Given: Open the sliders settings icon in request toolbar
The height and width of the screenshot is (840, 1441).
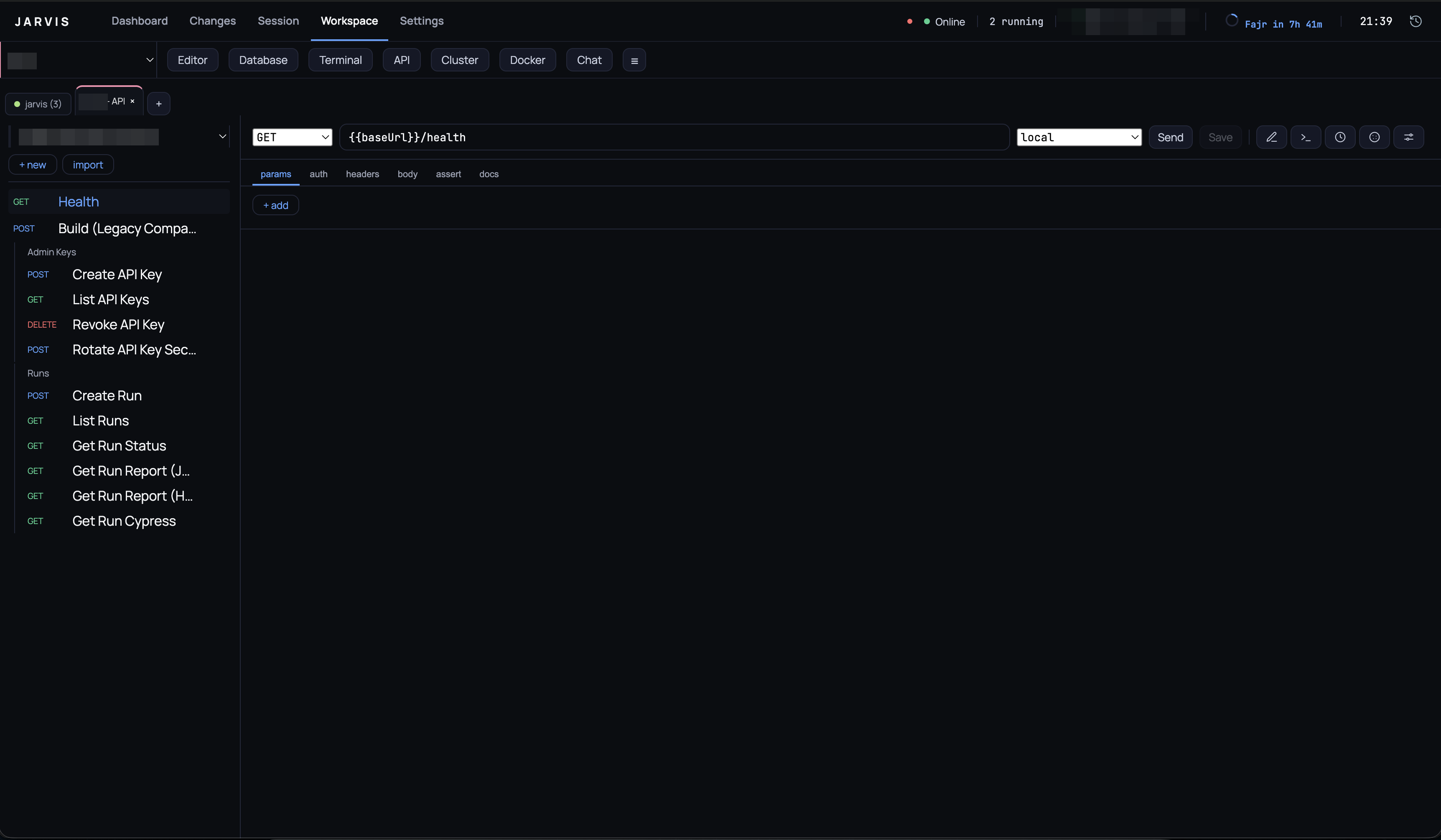Looking at the screenshot, I should 1408,137.
